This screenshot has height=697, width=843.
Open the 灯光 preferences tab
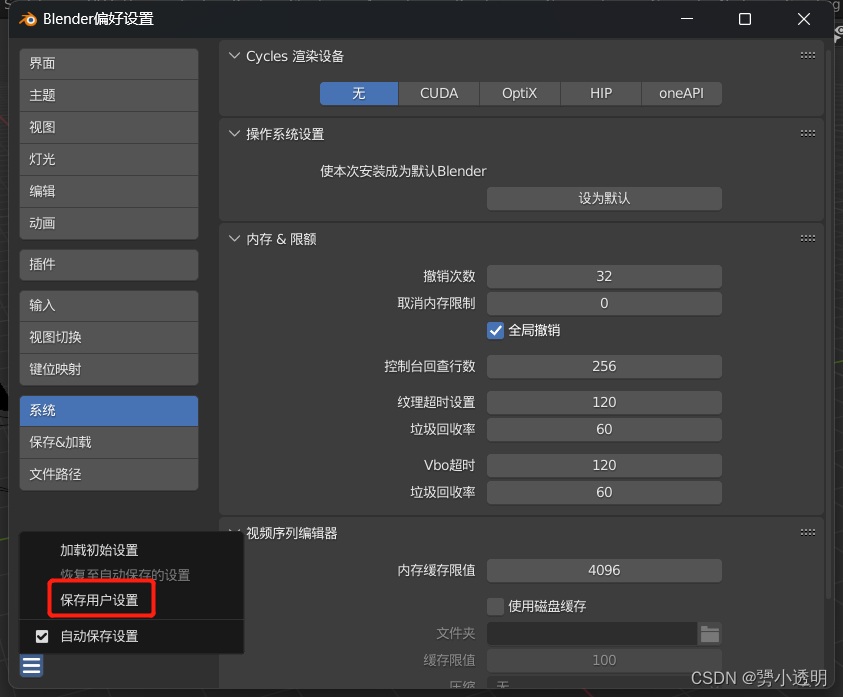point(109,160)
